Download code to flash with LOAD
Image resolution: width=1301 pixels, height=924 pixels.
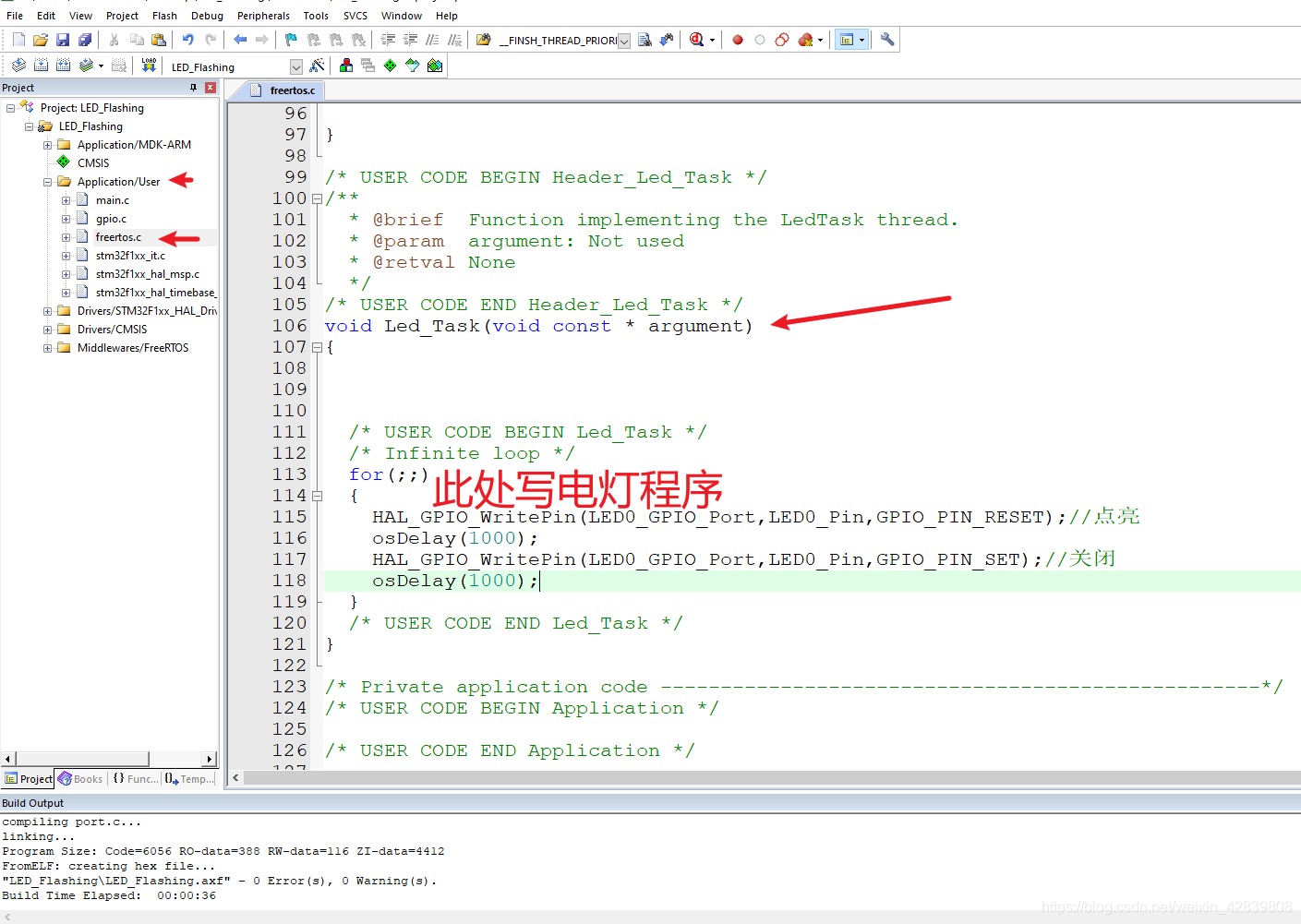149,66
